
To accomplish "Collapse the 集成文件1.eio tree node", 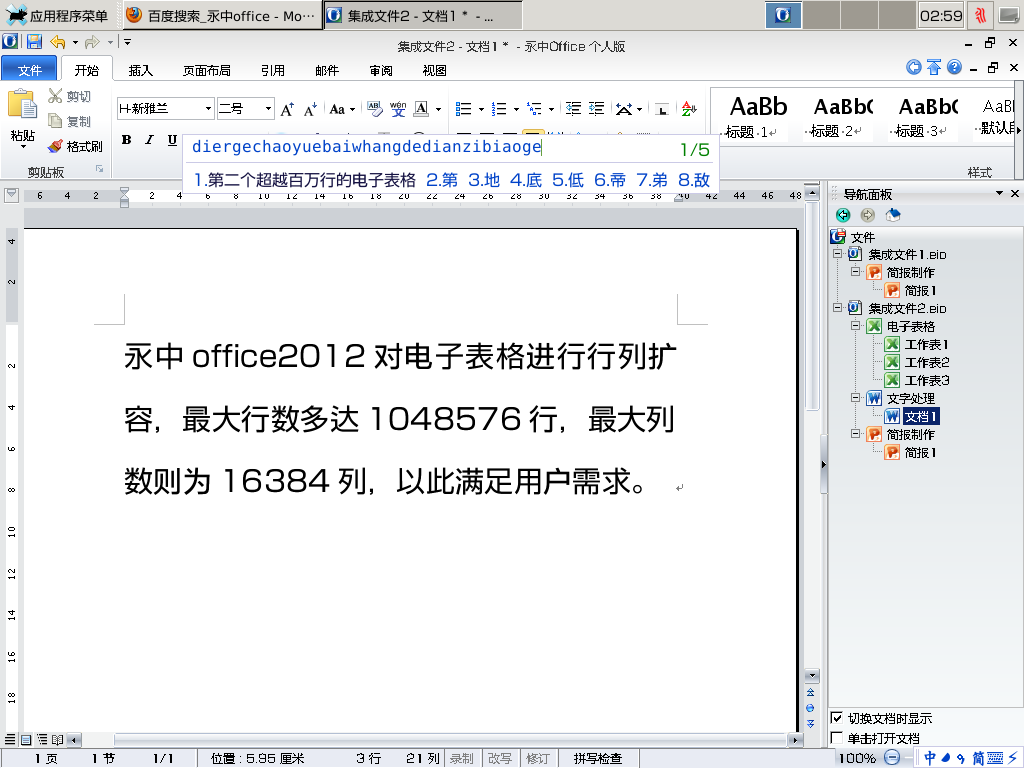I will (x=838, y=253).
